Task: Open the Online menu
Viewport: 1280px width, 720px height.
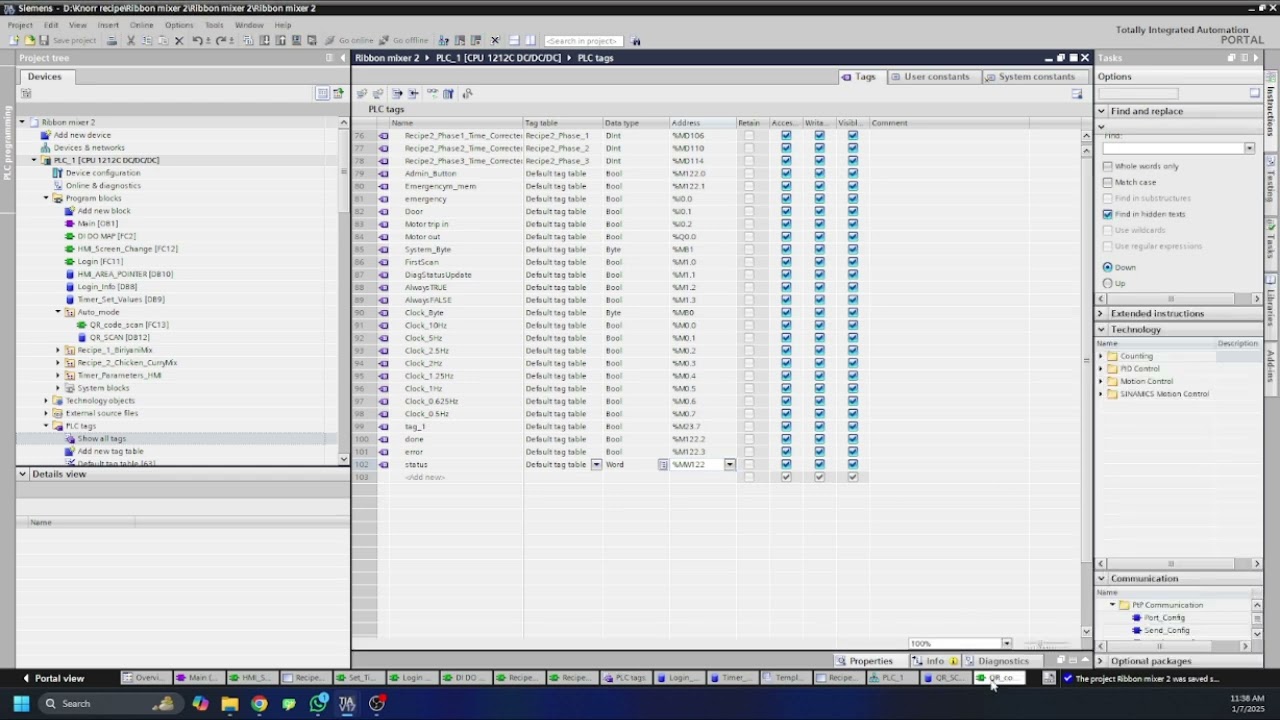Action: pos(141,25)
